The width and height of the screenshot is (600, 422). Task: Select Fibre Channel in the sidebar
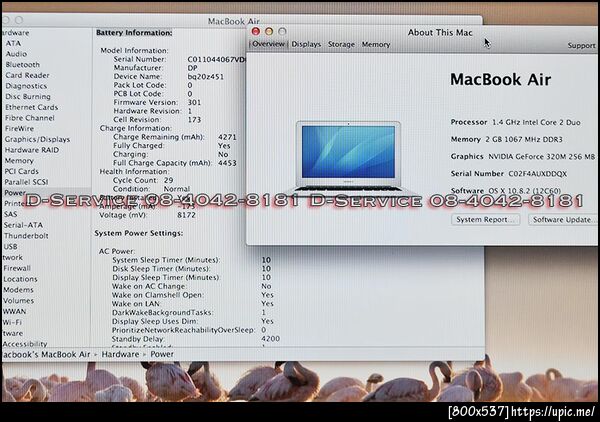[29, 118]
